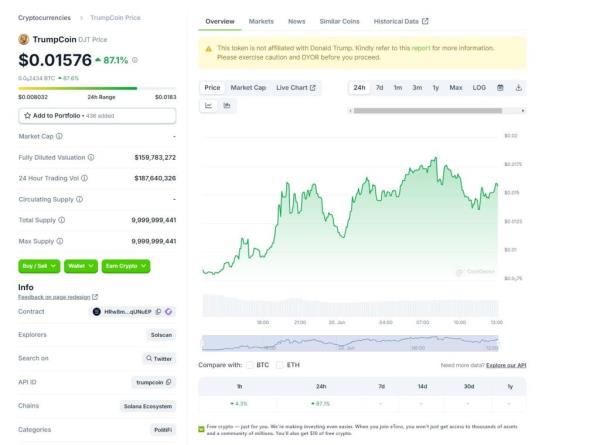Expand the Wallet dropdown
This screenshot has height=445, width=600.
tap(81, 266)
